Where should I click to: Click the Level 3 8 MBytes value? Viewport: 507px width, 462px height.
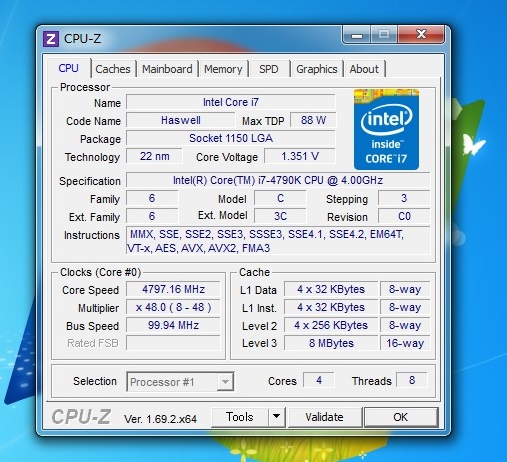point(331,343)
